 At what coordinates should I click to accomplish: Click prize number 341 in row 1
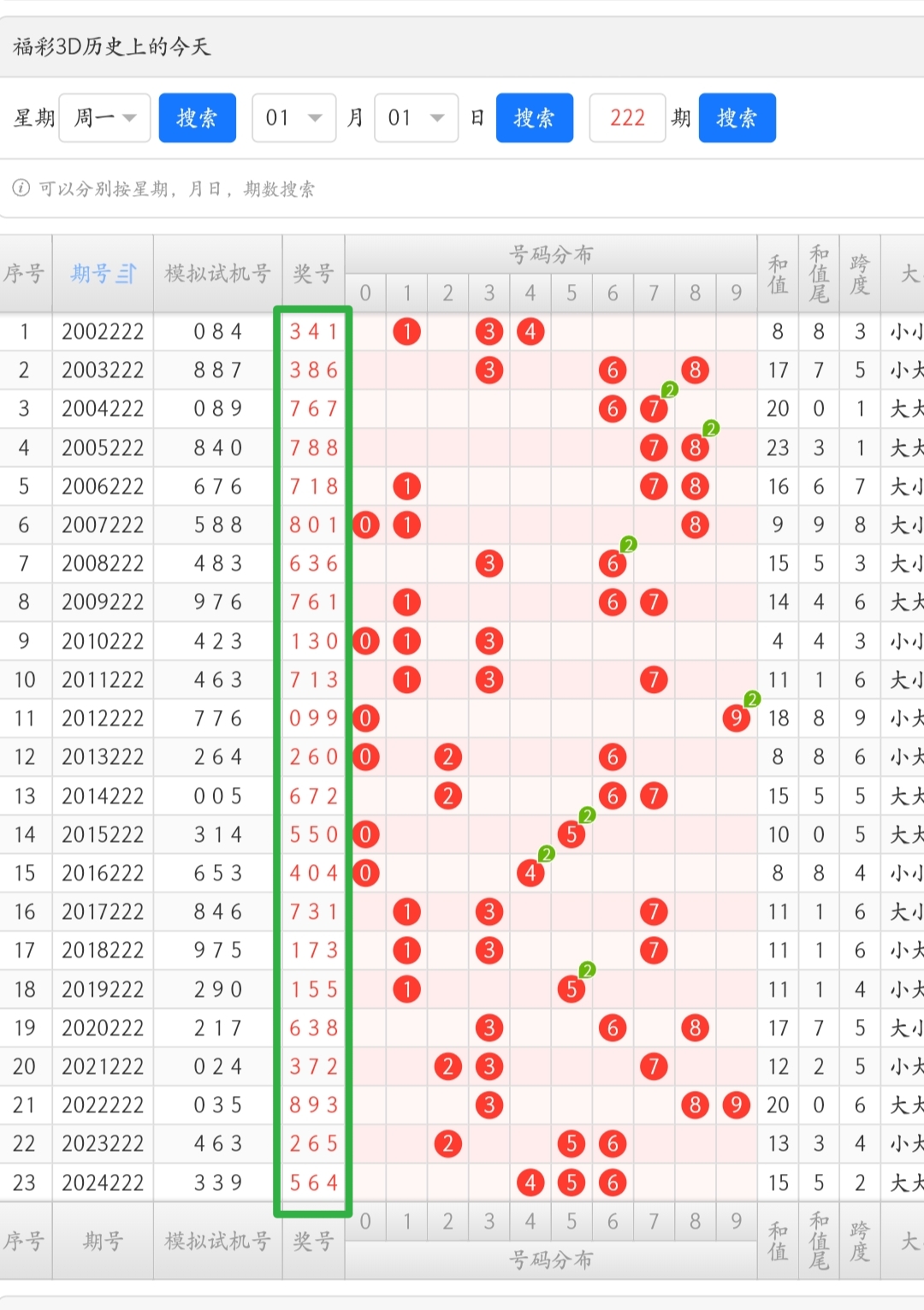pyautogui.click(x=314, y=332)
